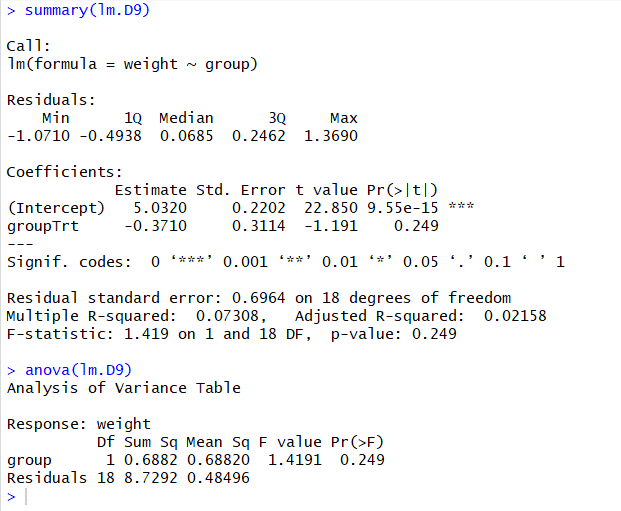Click the lm formula weight ~ group line

point(132,64)
